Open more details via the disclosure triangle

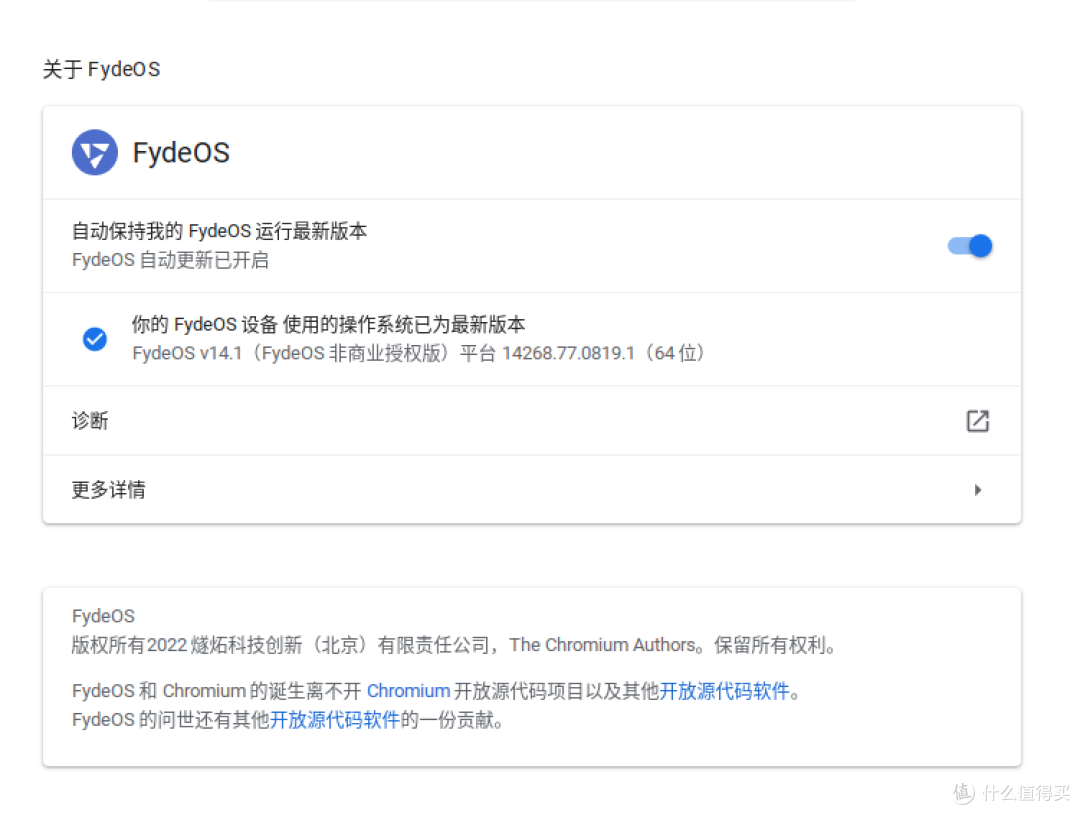click(x=977, y=489)
